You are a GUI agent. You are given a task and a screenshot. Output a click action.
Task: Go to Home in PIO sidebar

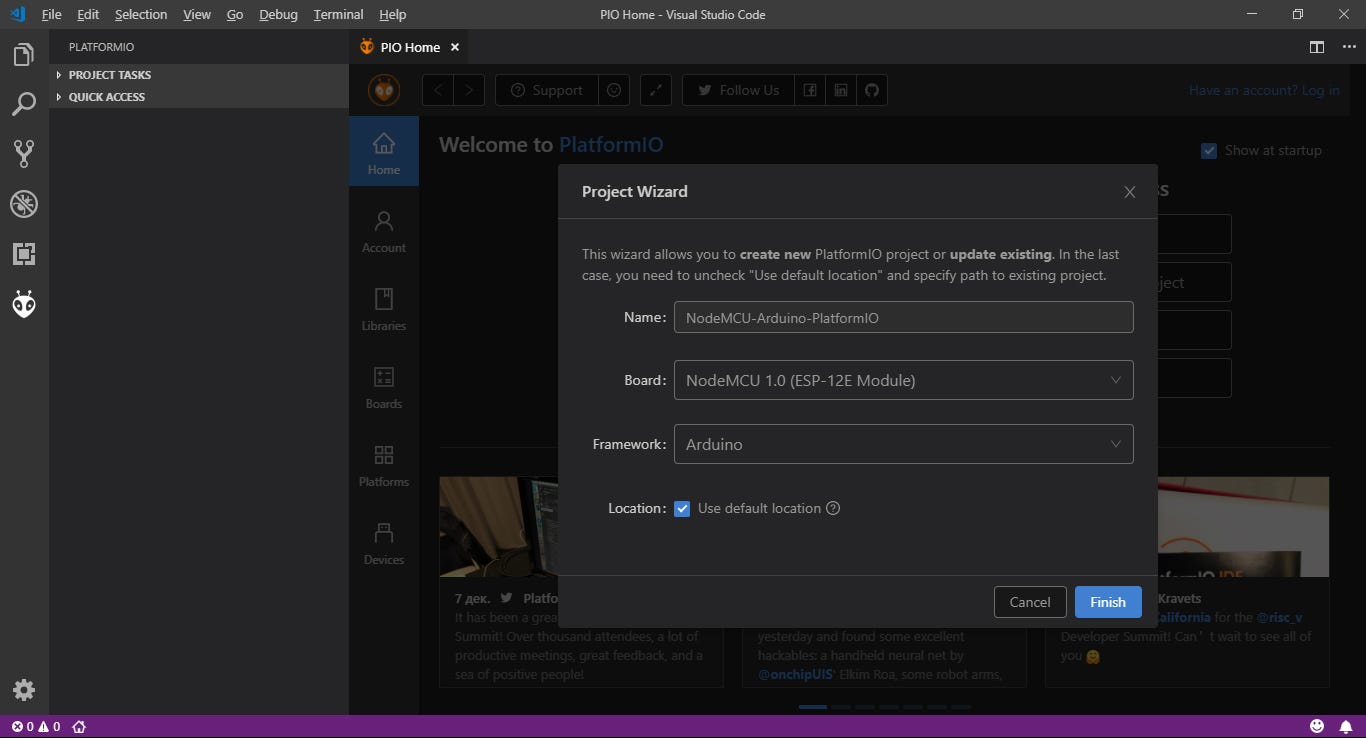384,152
